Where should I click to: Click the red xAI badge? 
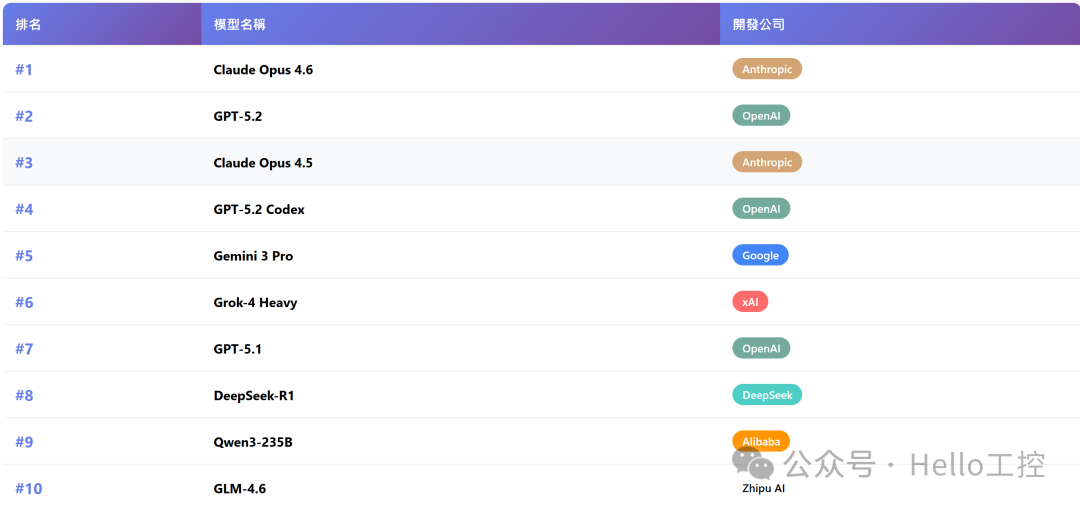point(750,301)
